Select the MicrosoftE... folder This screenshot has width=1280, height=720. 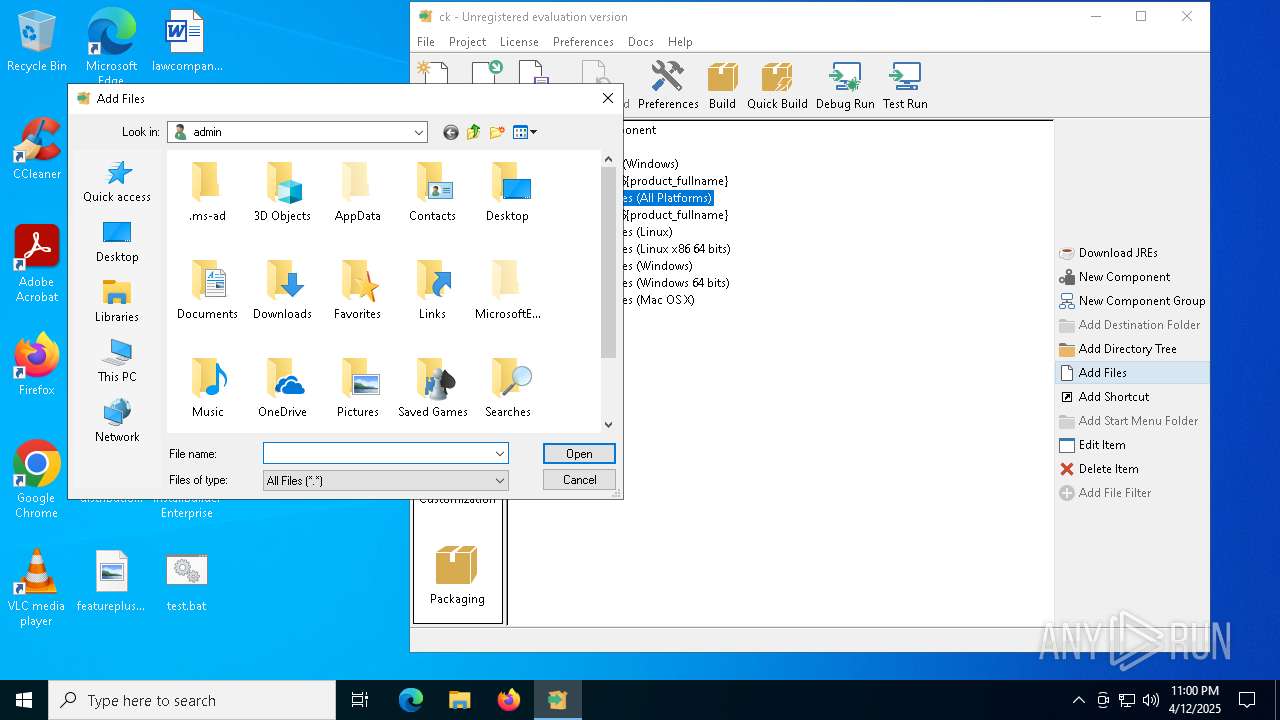[x=507, y=290]
